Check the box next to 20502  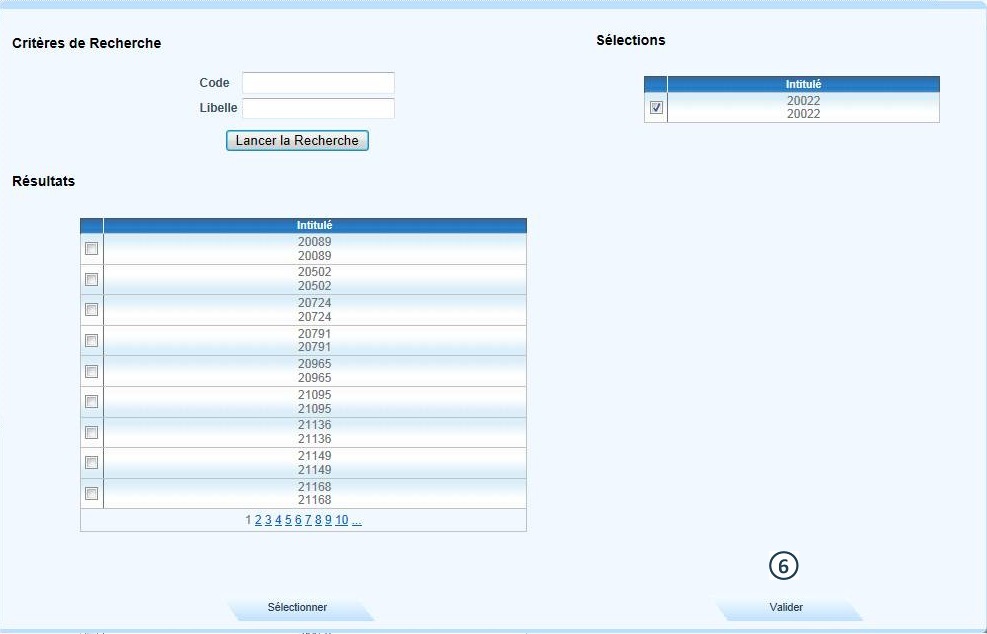click(92, 279)
